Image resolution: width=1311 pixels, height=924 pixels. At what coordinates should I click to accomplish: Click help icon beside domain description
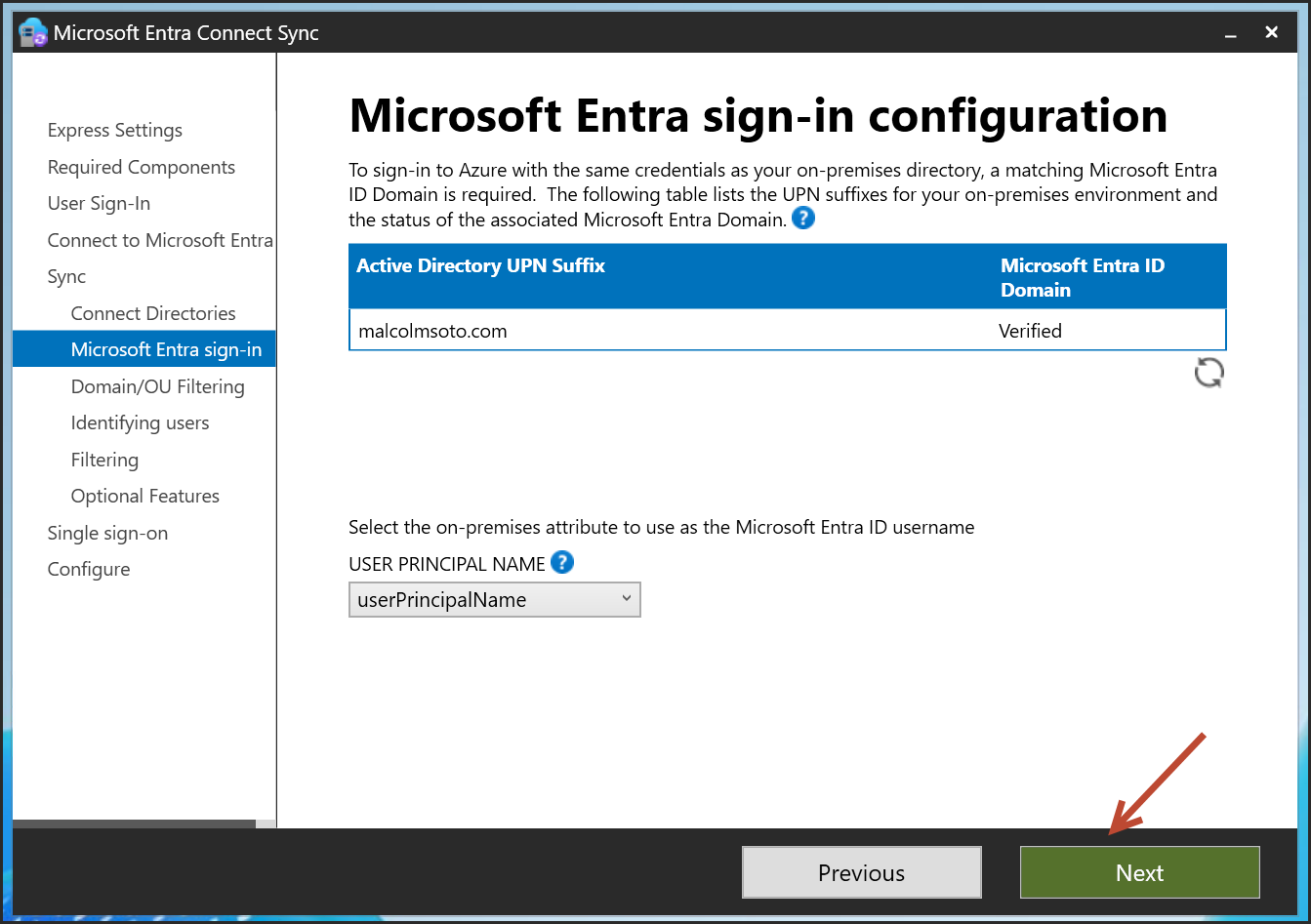click(802, 219)
